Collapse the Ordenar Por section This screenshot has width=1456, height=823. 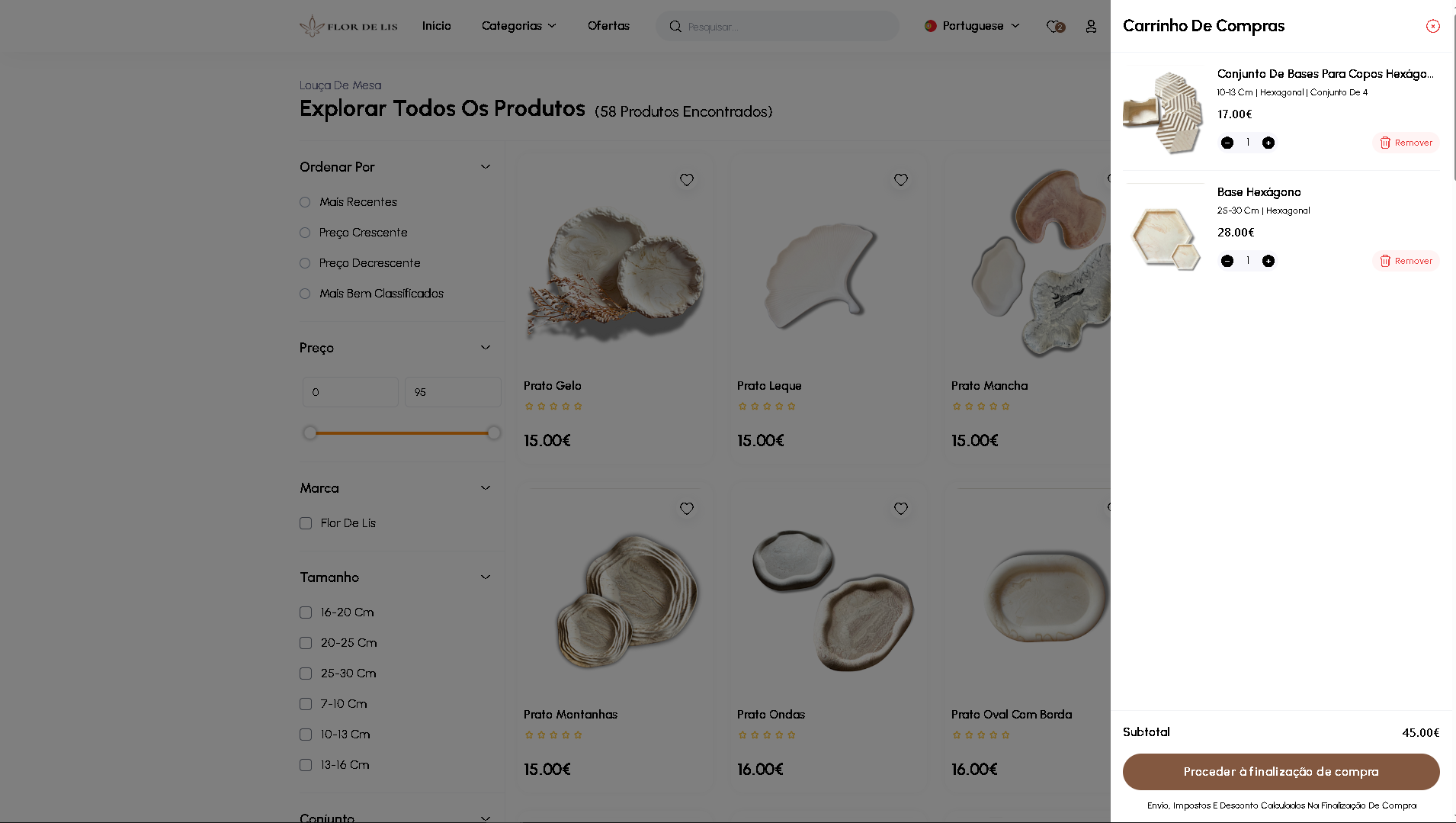[x=486, y=167]
